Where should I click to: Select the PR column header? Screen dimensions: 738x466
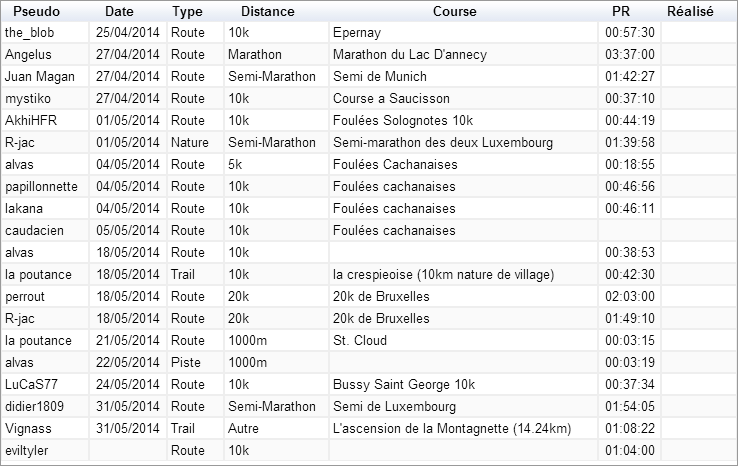point(621,11)
